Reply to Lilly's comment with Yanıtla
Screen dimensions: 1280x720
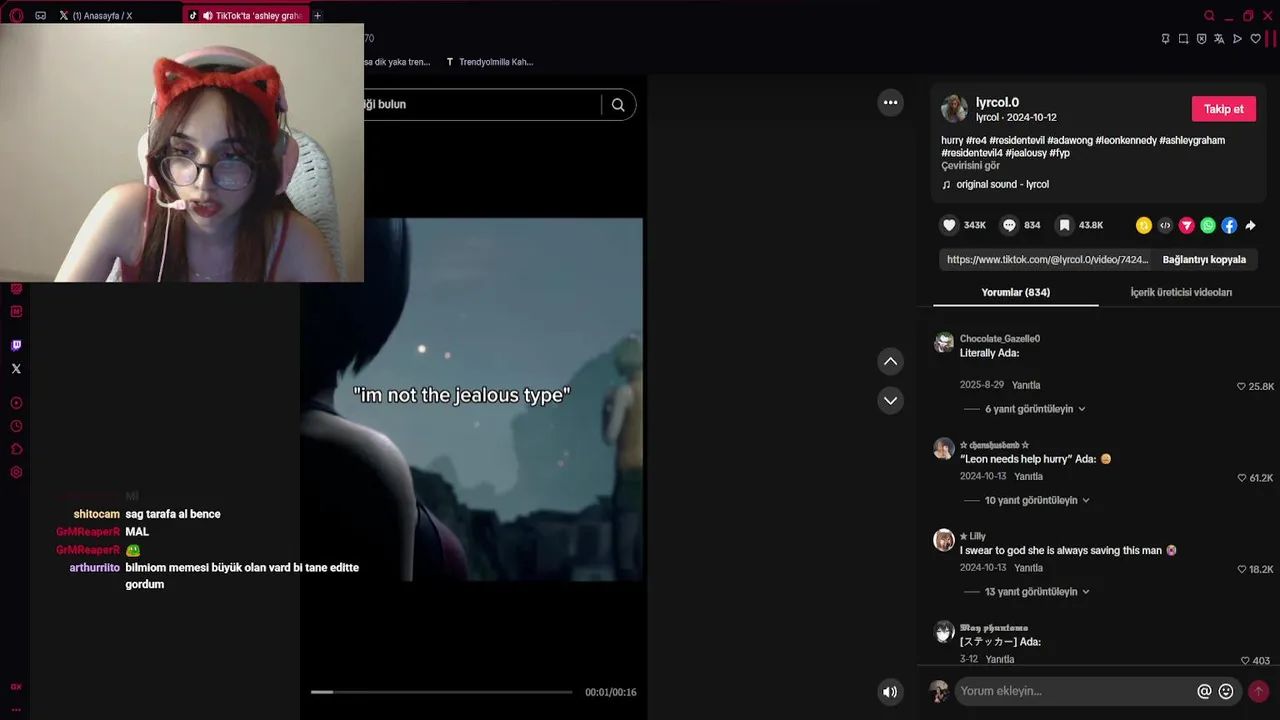(x=1029, y=568)
